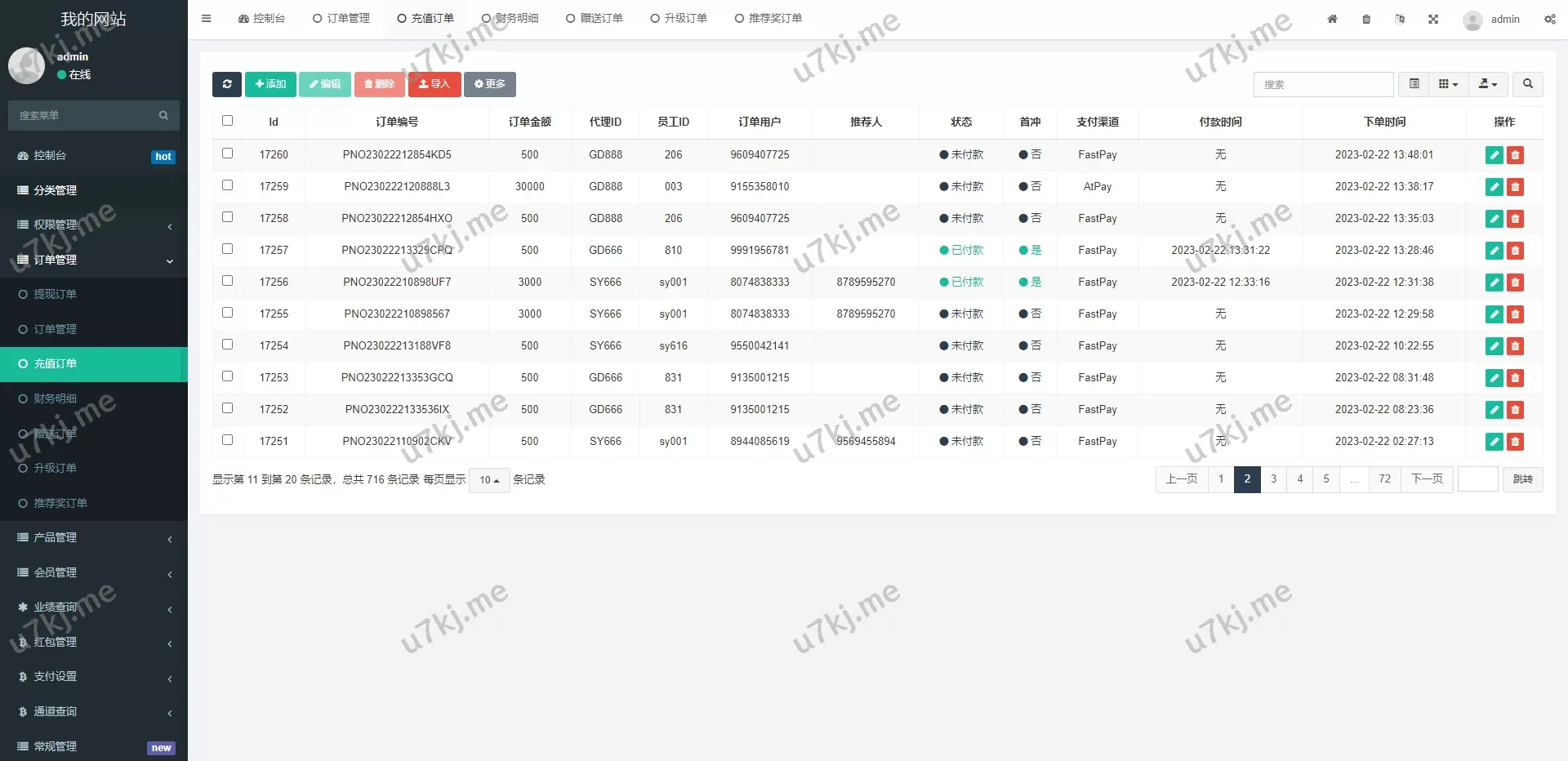
Task: Click the green edit icon for order 17260
Action: coord(1494,155)
